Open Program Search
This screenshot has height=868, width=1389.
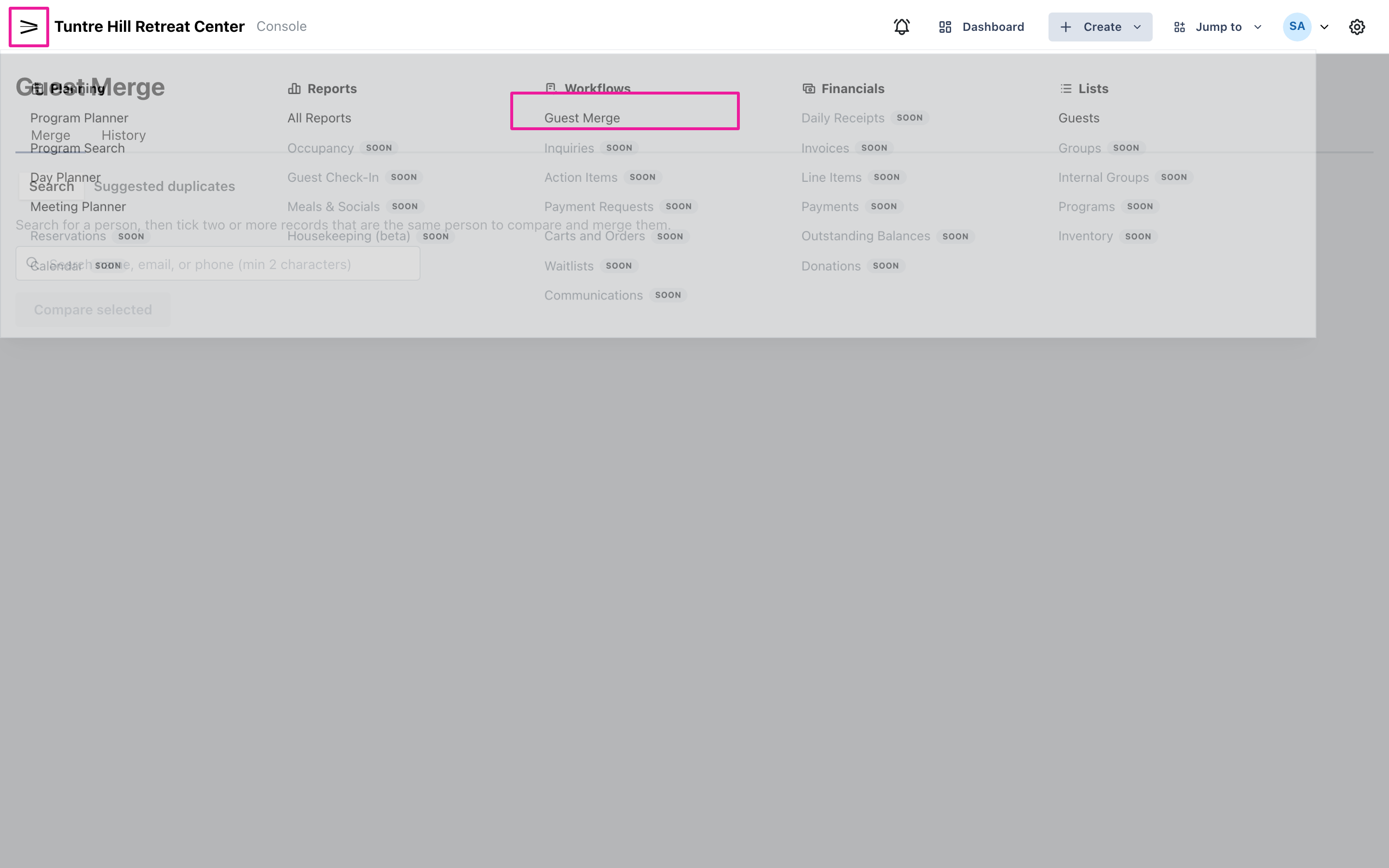78,148
